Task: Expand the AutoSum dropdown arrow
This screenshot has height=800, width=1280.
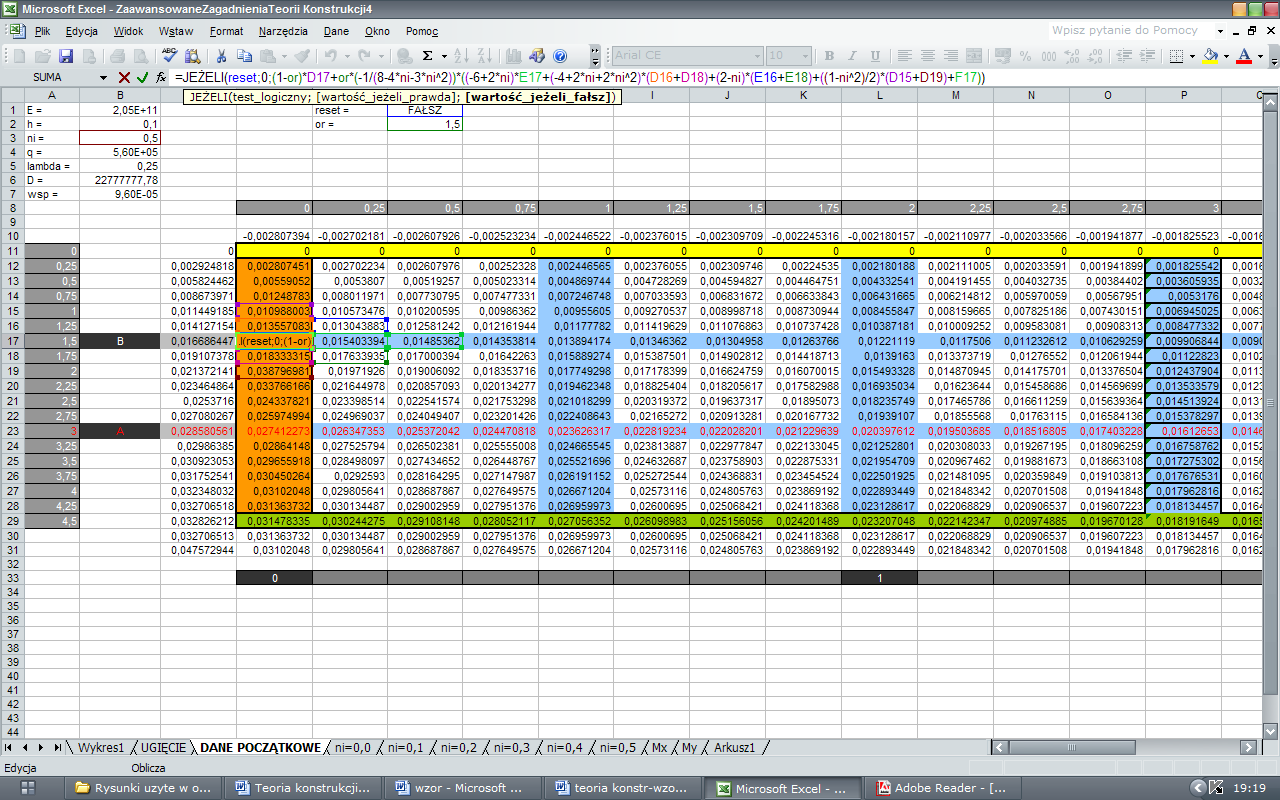Action: [x=444, y=56]
